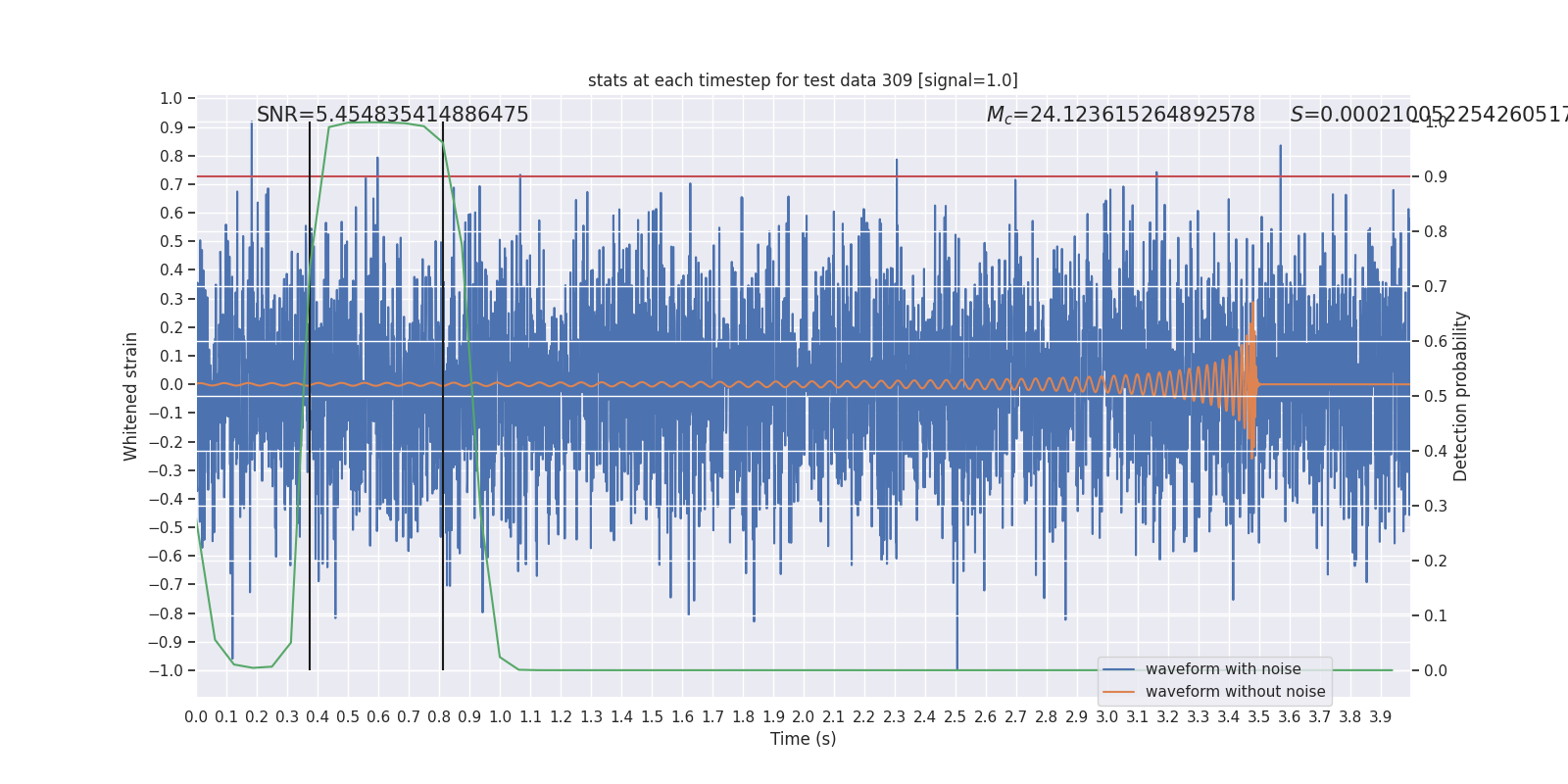Click the 'Whitened strain' y-axis label
The image size is (1568, 784).
[131, 396]
